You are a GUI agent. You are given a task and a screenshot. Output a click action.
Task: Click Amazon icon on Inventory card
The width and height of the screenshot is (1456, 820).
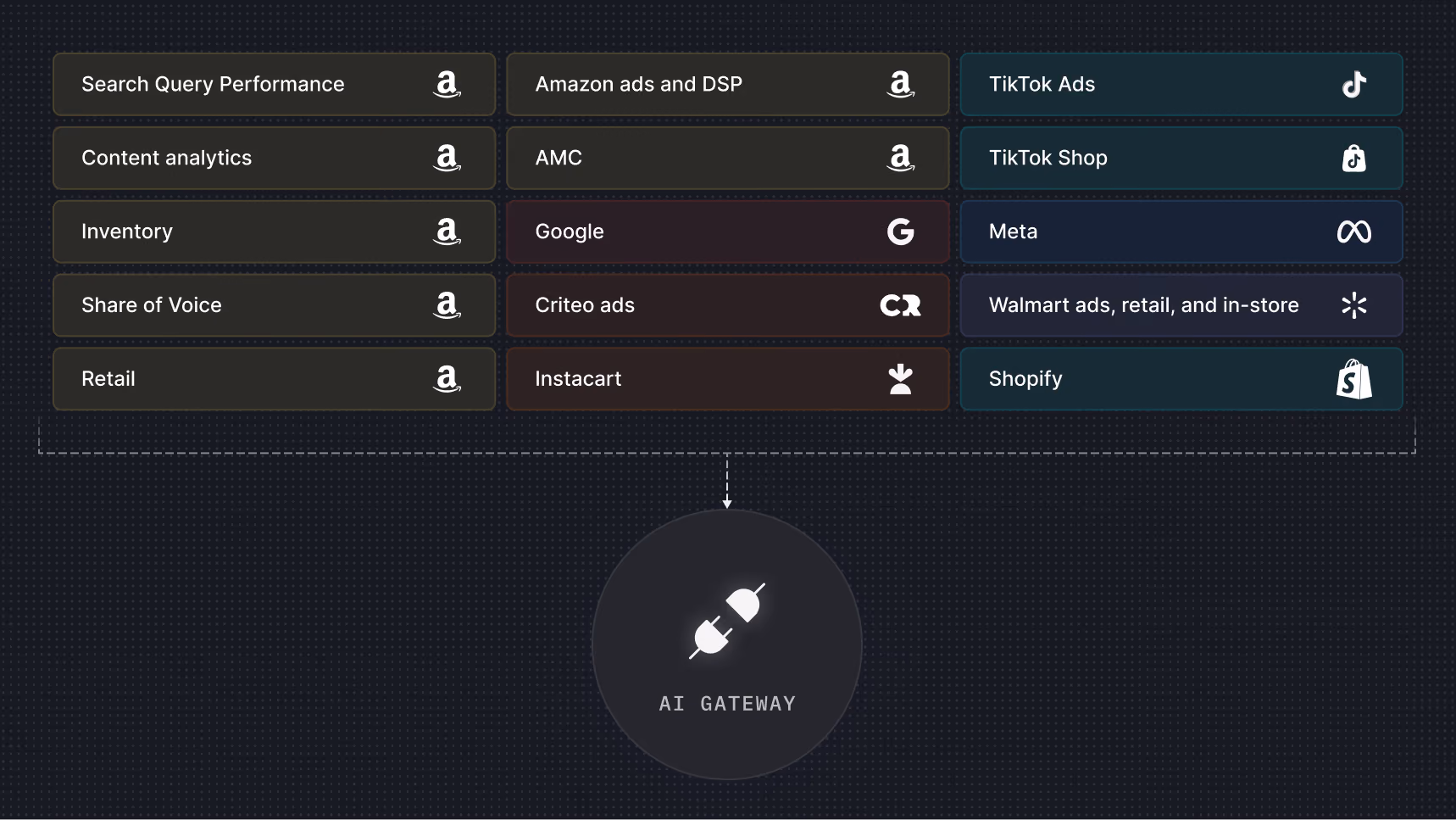[447, 231]
